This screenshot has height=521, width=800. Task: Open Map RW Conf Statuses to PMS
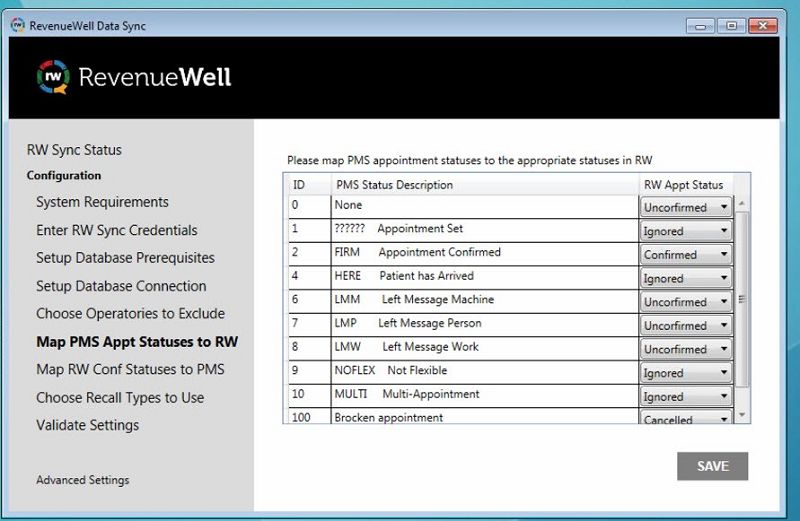[x=130, y=370]
